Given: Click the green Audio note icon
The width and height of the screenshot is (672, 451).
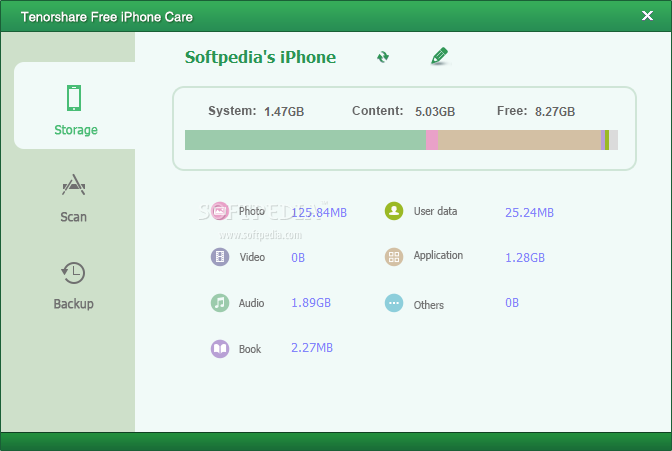Looking at the screenshot, I should (220, 303).
